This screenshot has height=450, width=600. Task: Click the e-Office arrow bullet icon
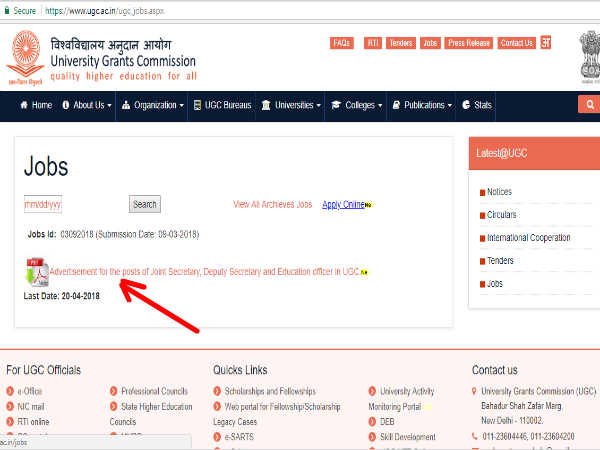pyautogui.click(x=10, y=391)
